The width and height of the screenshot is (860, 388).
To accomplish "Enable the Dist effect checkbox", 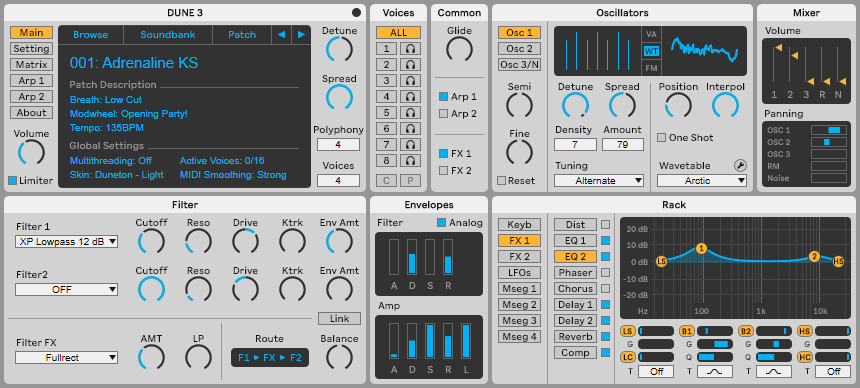I will [x=606, y=224].
